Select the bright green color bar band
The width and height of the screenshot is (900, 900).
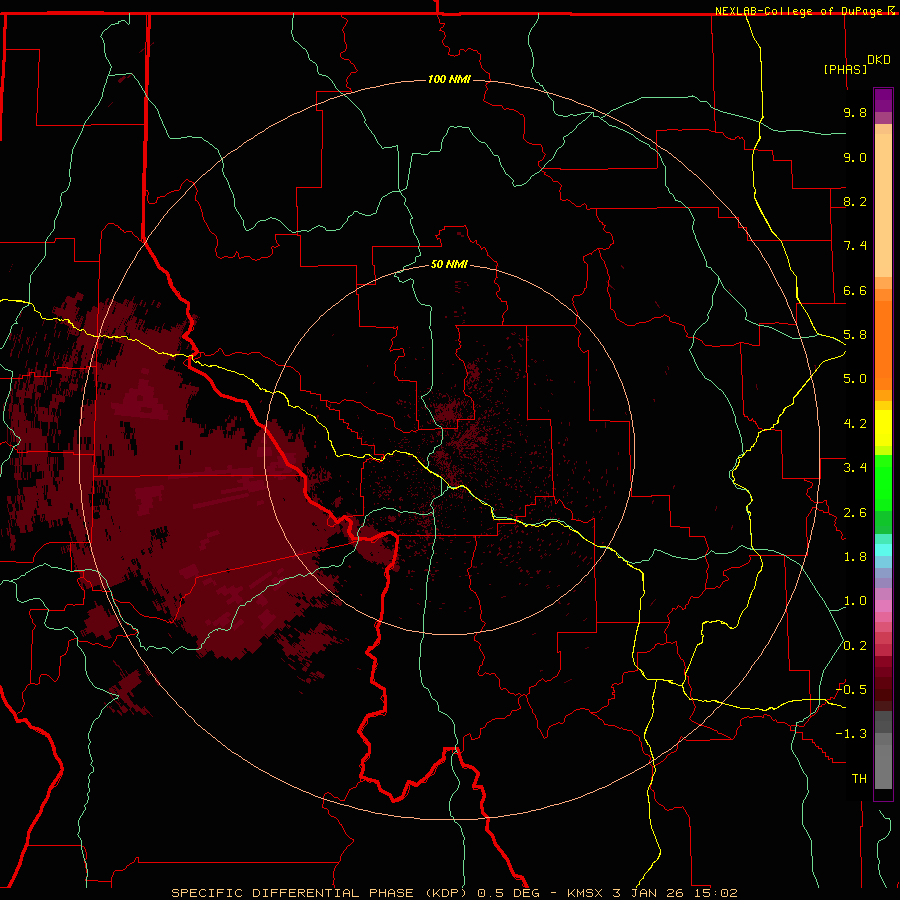[x=883, y=483]
